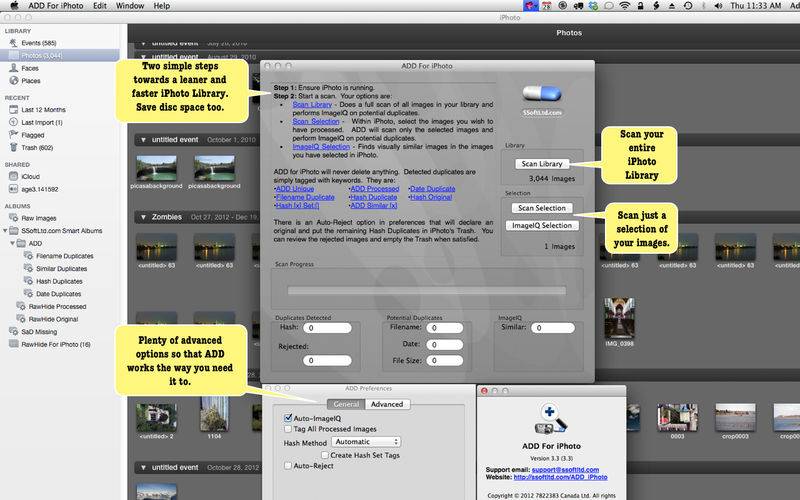
Task: Open the Date Duplicates album icon
Action: (x=29, y=294)
